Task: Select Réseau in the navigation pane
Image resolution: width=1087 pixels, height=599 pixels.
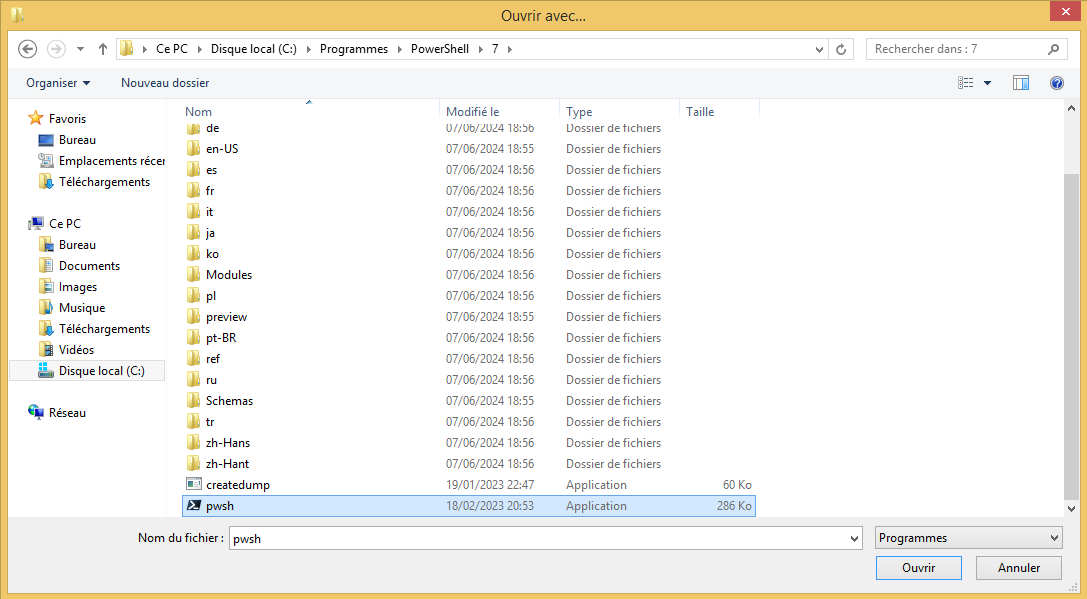Action: click(67, 413)
